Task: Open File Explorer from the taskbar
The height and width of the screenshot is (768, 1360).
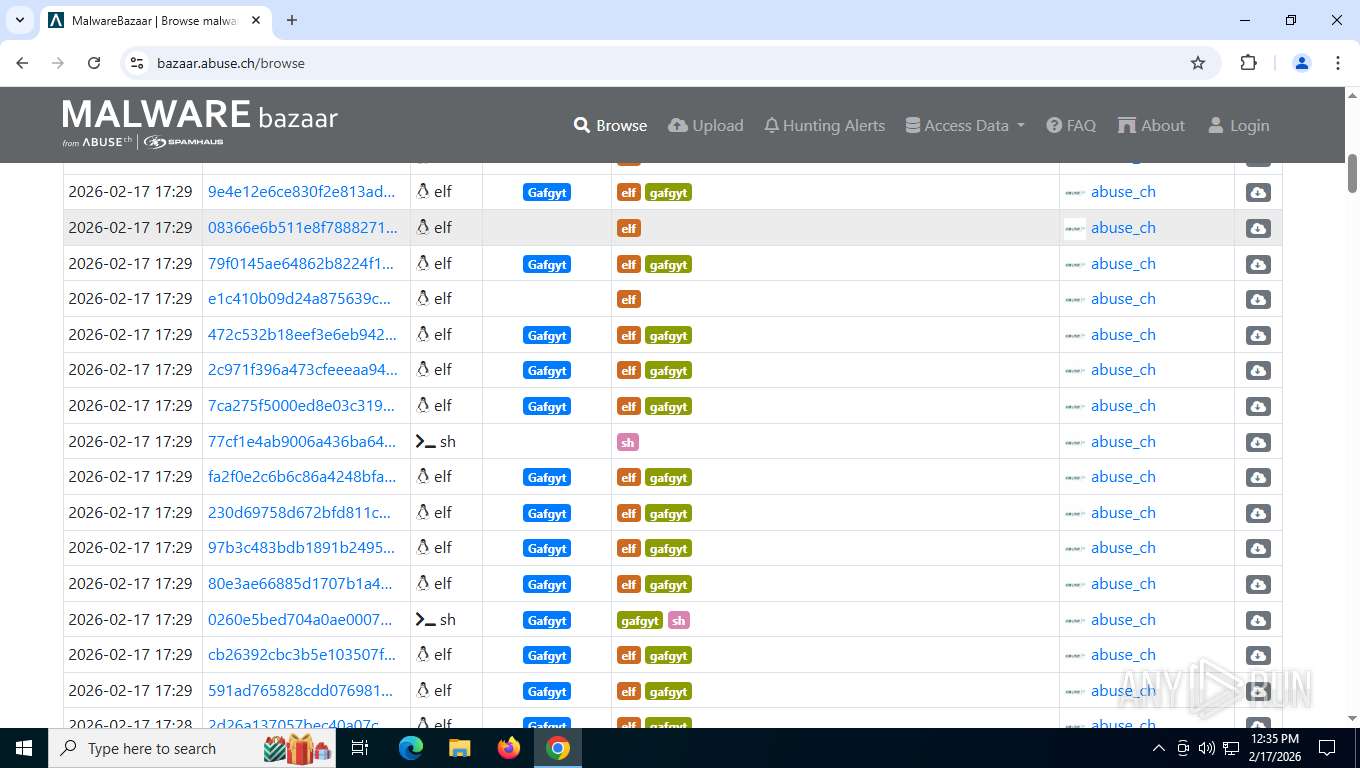Action: [x=459, y=748]
